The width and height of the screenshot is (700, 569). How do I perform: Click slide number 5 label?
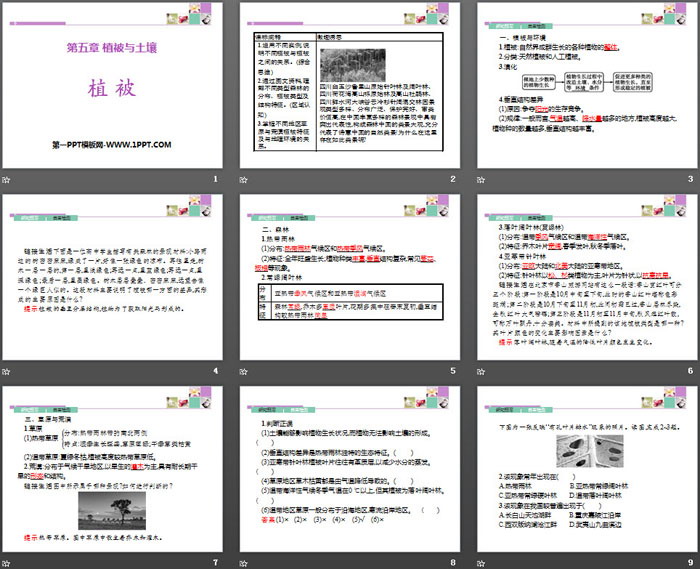click(453, 371)
